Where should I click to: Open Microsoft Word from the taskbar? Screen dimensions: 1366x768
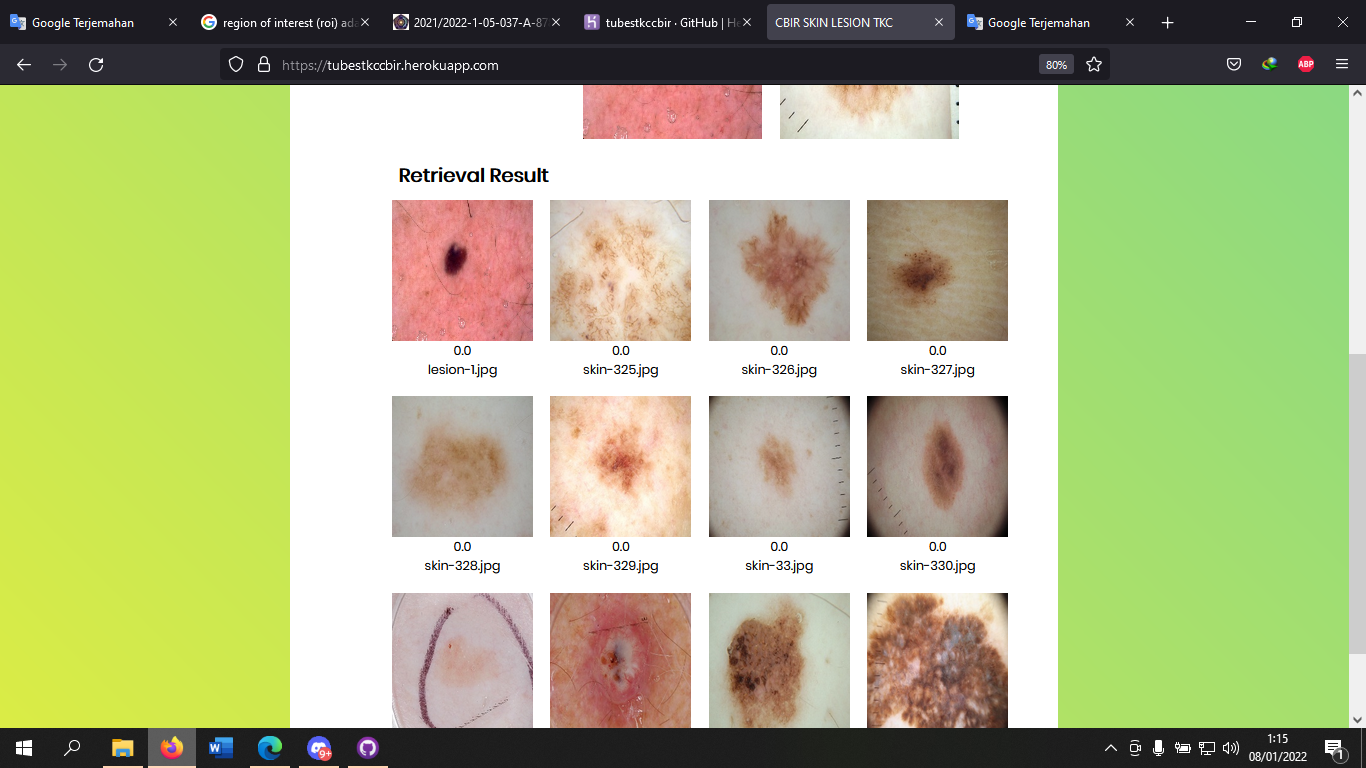coord(220,747)
